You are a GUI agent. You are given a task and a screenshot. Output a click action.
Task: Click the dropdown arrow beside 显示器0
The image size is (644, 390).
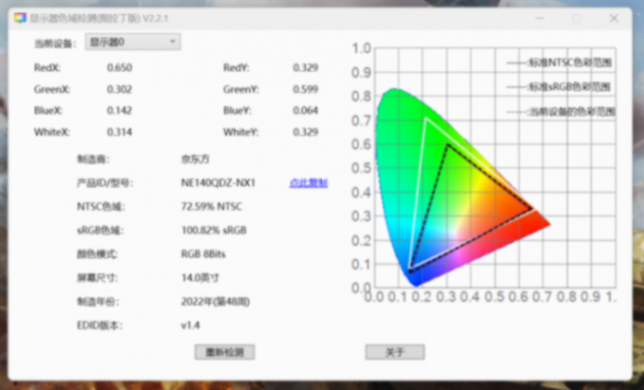click(172, 42)
